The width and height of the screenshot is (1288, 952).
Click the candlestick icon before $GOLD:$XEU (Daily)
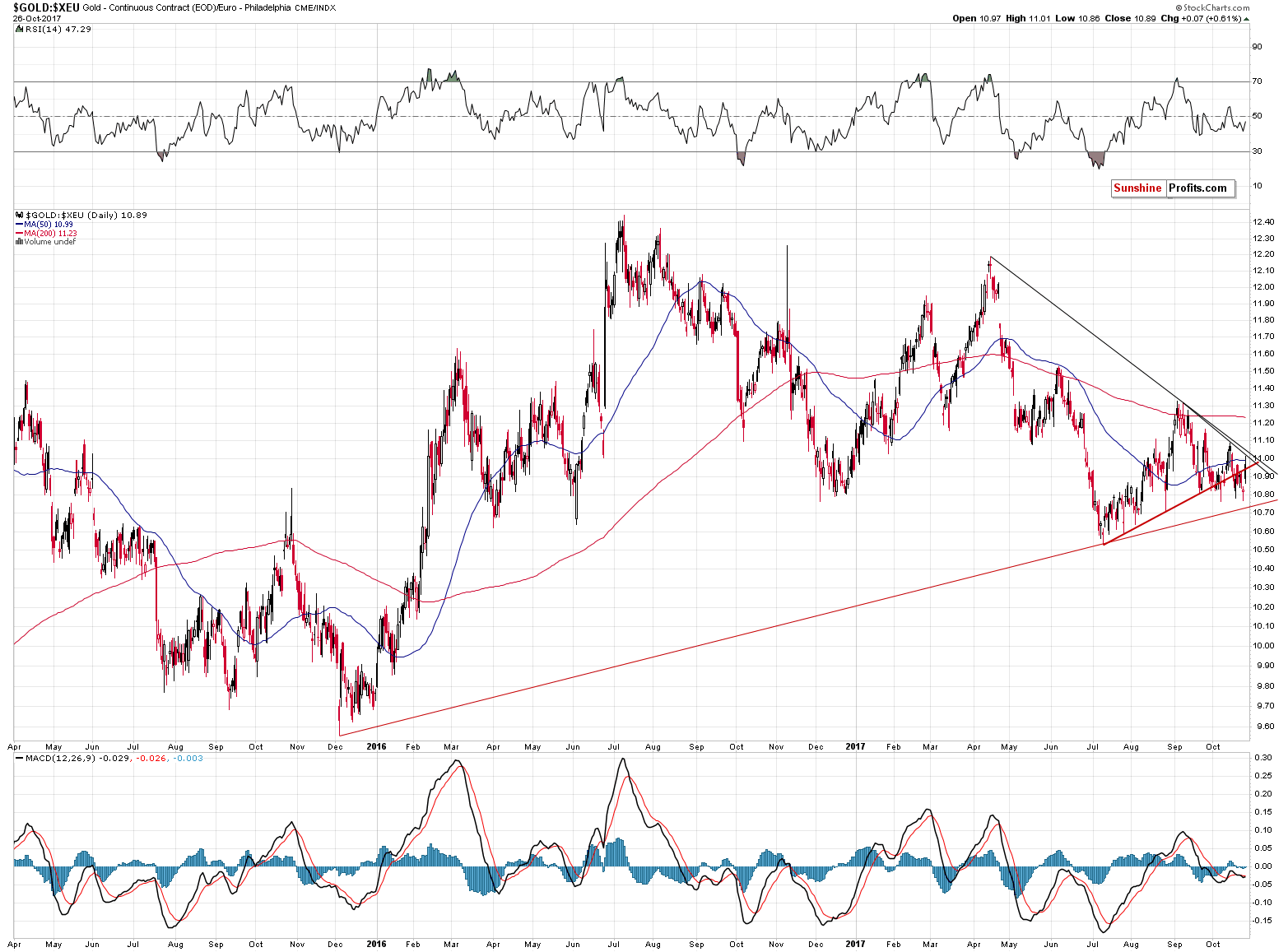point(20,215)
